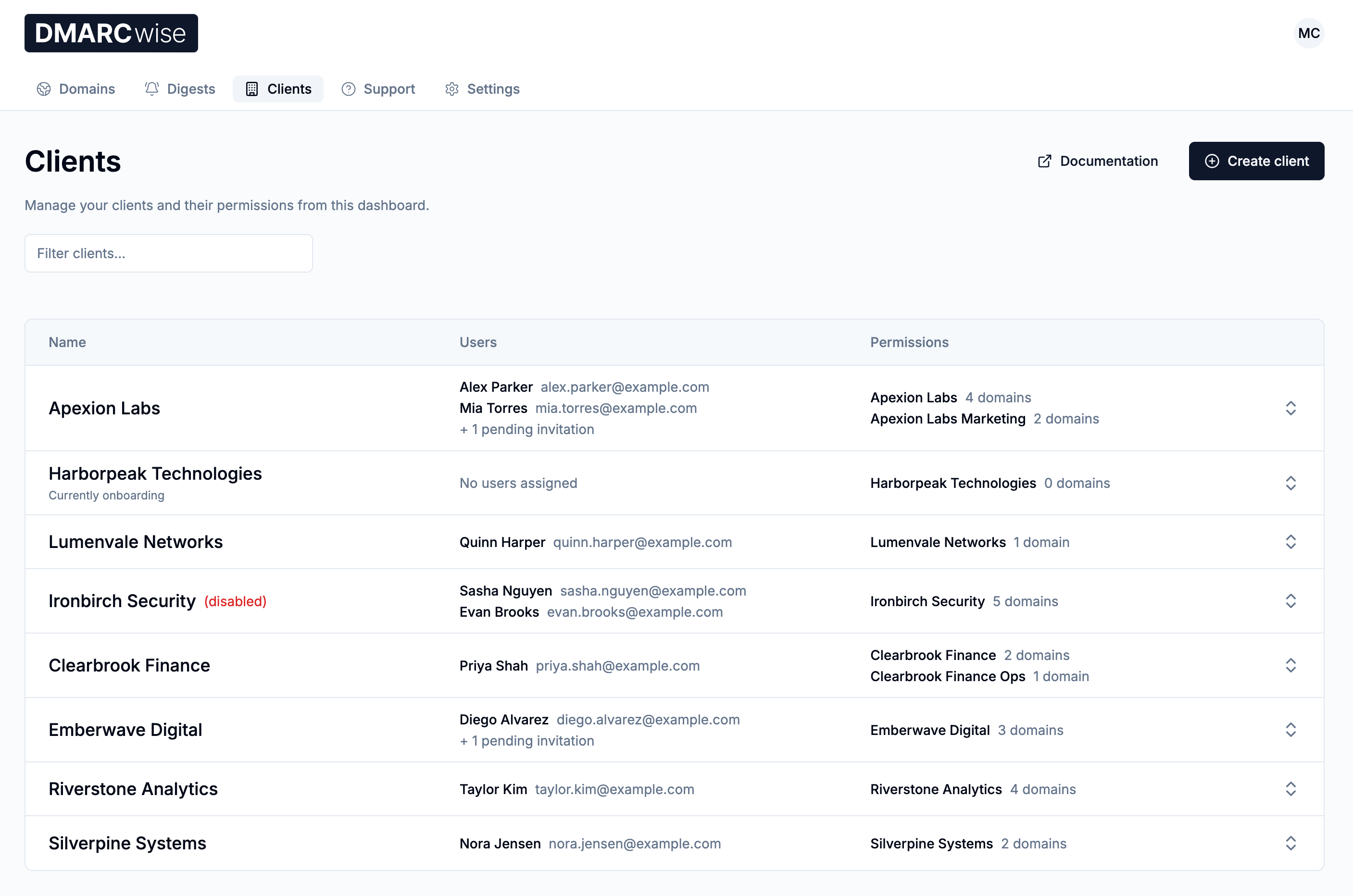Click the Domains globe icon
The height and width of the screenshot is (896, 1353).
(43, 88)
